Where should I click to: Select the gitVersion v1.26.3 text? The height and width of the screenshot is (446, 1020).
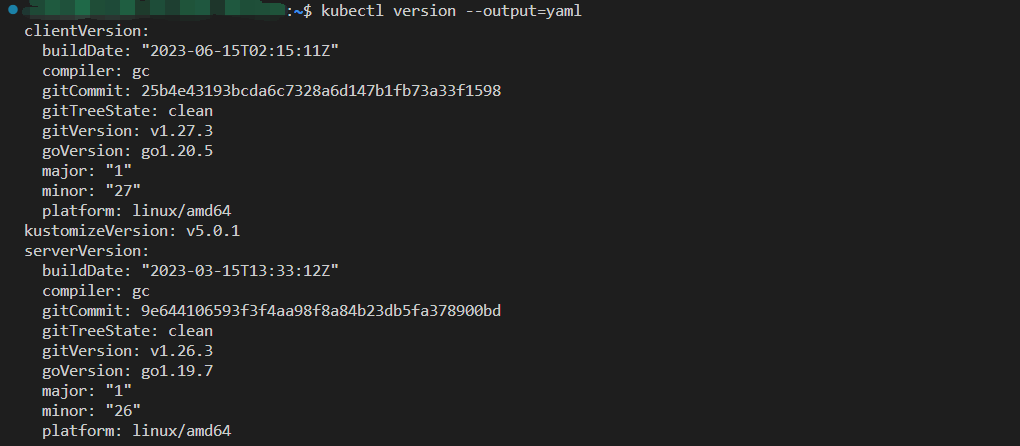128,351
